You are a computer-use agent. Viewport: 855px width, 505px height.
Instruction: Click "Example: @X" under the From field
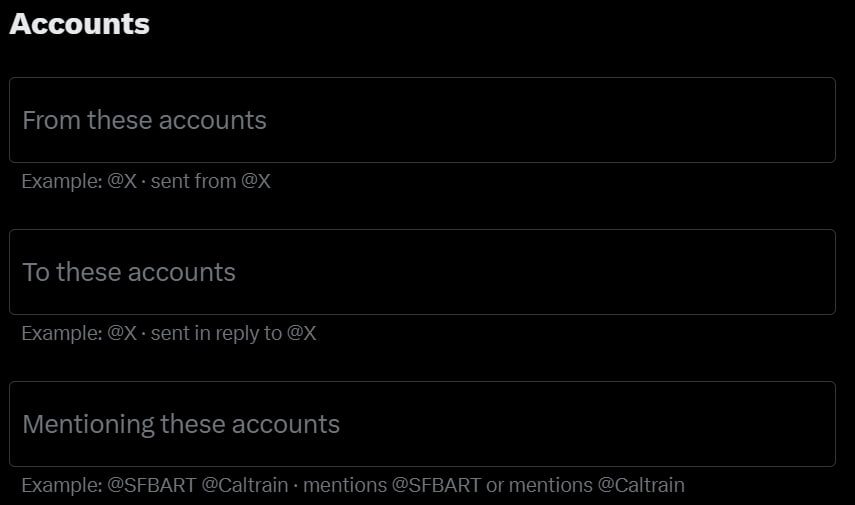pyautogui.click(x=78, y=182)
